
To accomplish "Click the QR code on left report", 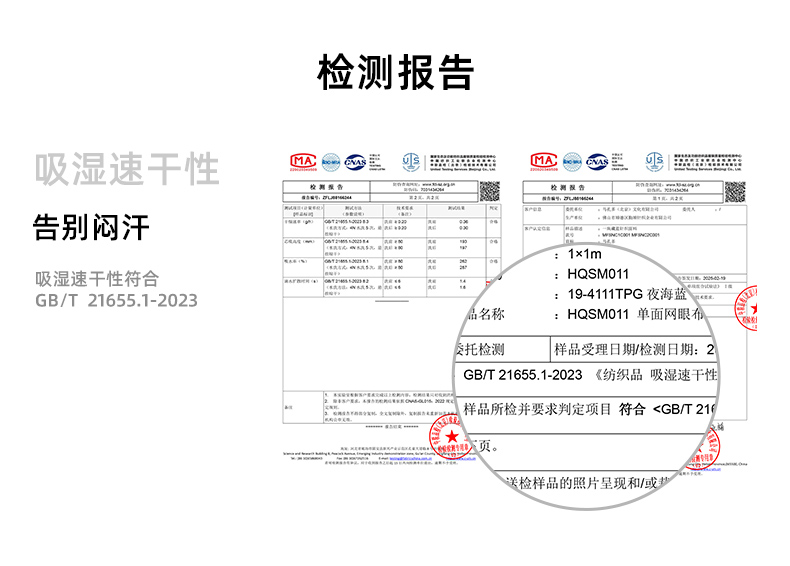I will 489,192.
